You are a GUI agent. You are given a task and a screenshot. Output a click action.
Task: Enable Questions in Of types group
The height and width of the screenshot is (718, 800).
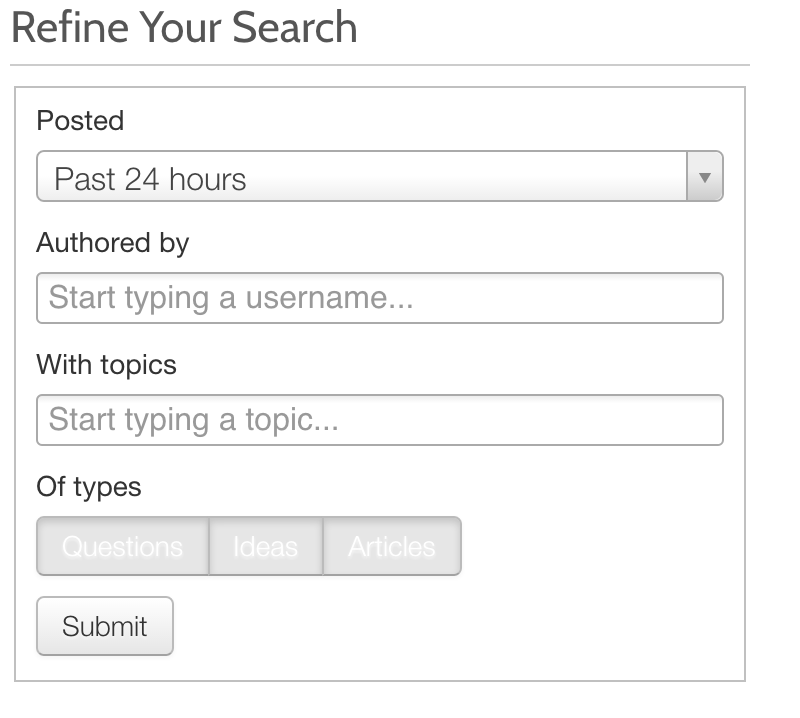pyautogui.click(x=122, y=546)
